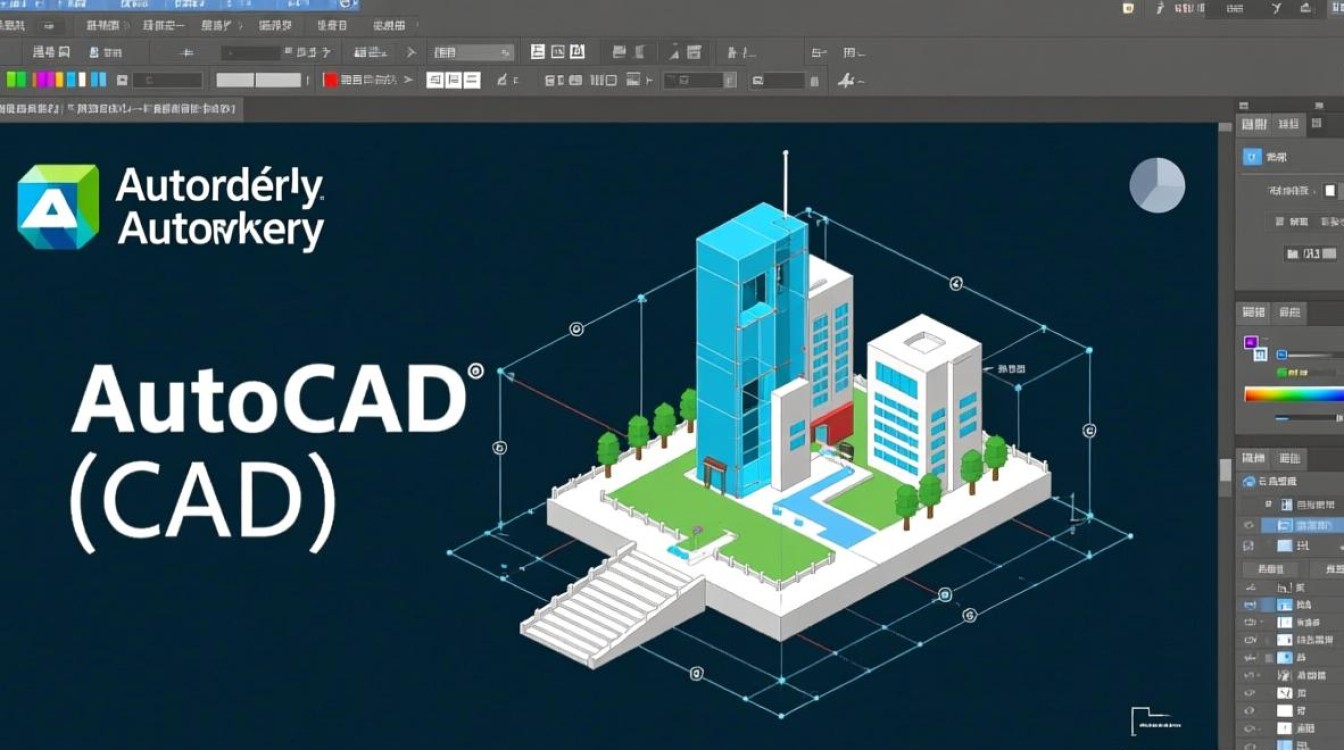Viewport: 1344px width, 750px height.
Task: Switch to first tab of the layers panel
Action: [x=1253, y=458]
